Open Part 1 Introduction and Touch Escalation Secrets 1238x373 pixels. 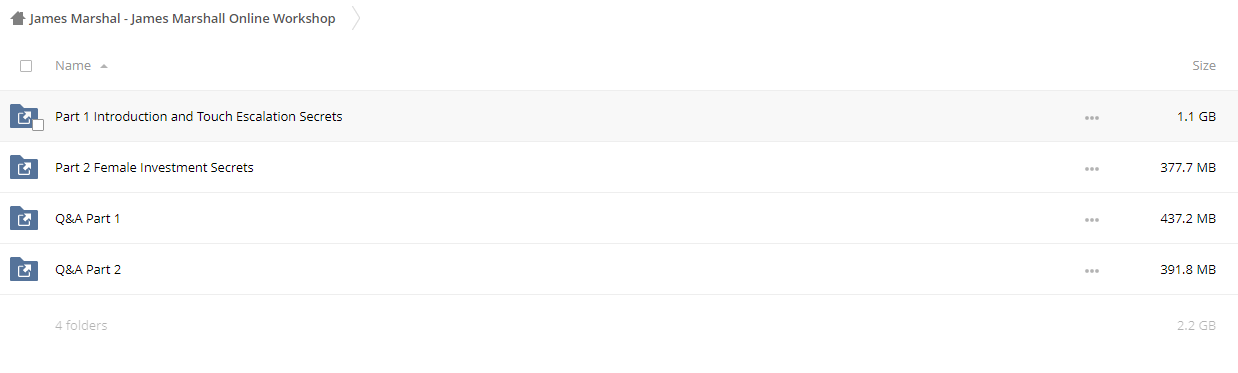point(199,117)
